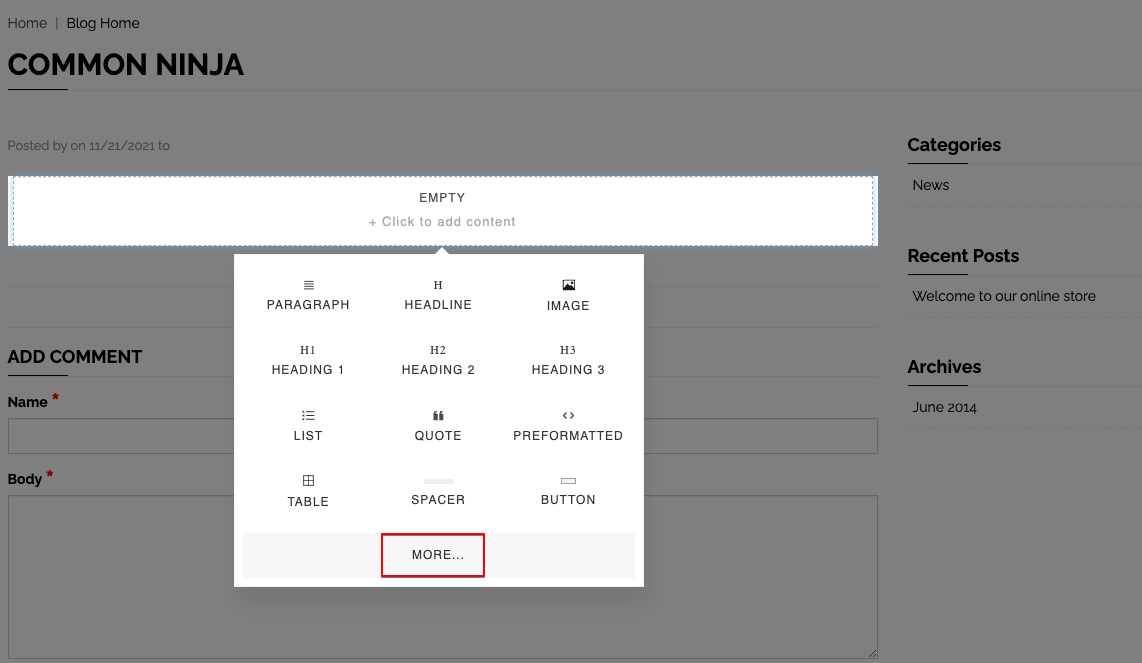This screenshot has width=1142, height=663.
Task: Insert a Spacer block
Action: click(x=438, y=491)
